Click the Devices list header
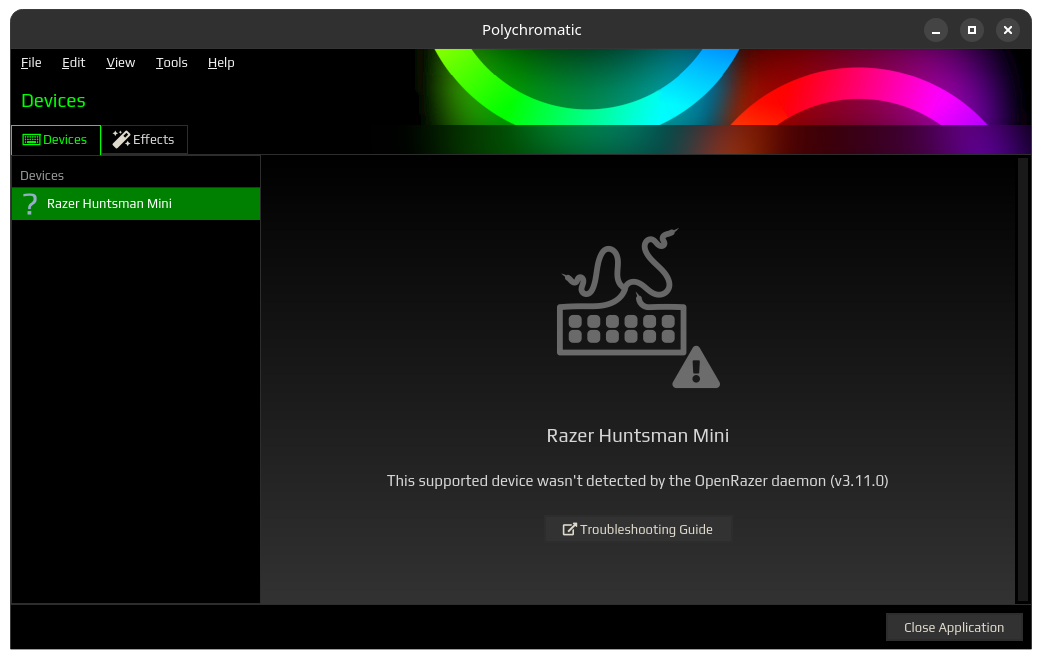1042x660 pixels. coord(42,174)
